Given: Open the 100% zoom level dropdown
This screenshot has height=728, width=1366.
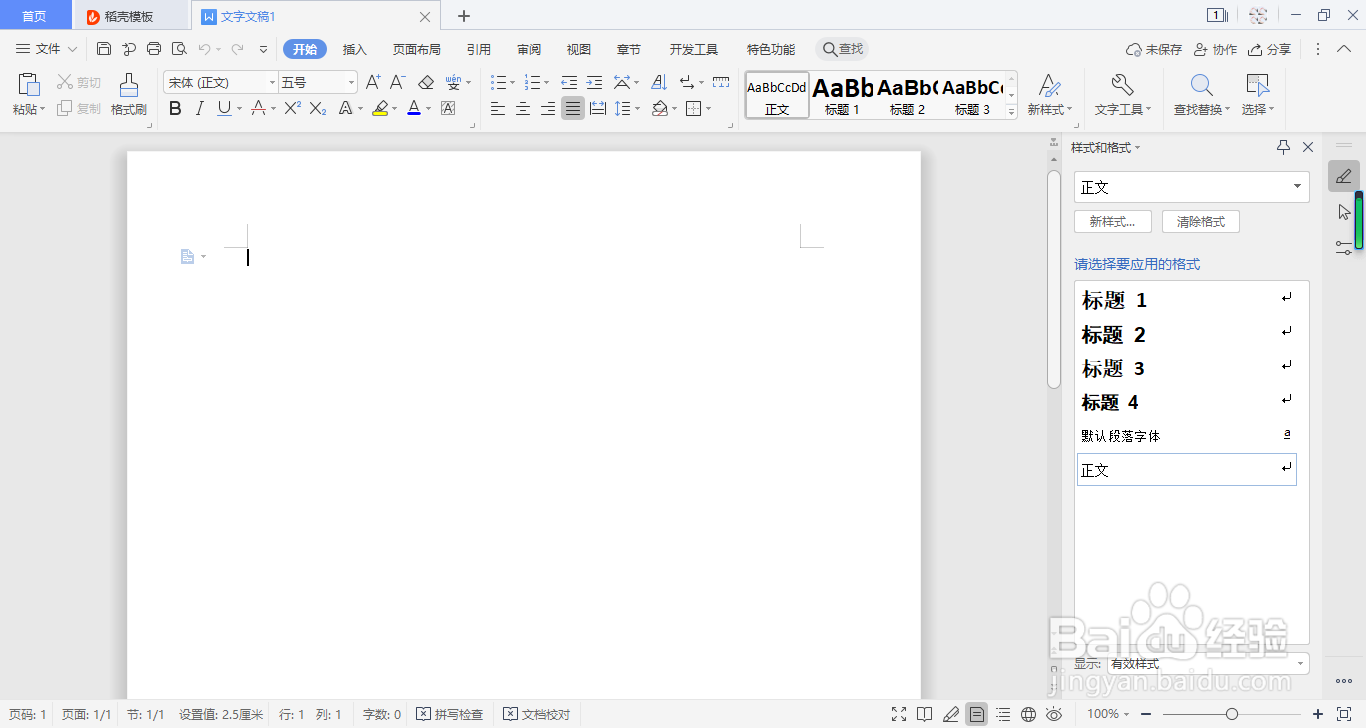Looking at the screenshot, I should [1108, 714].
